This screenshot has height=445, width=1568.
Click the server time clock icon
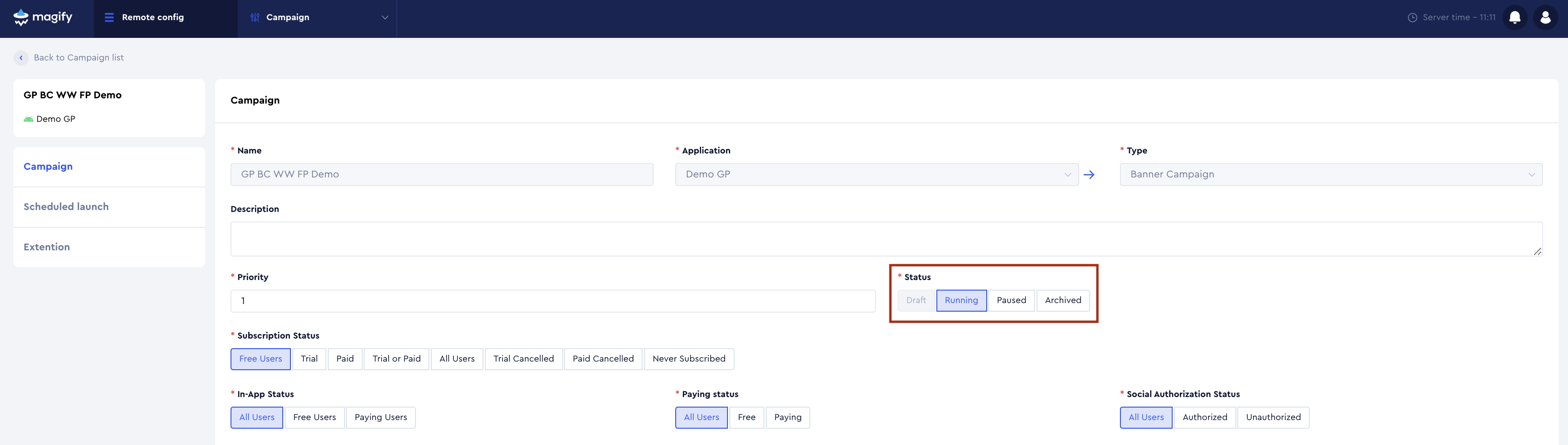click(1412, 18)
